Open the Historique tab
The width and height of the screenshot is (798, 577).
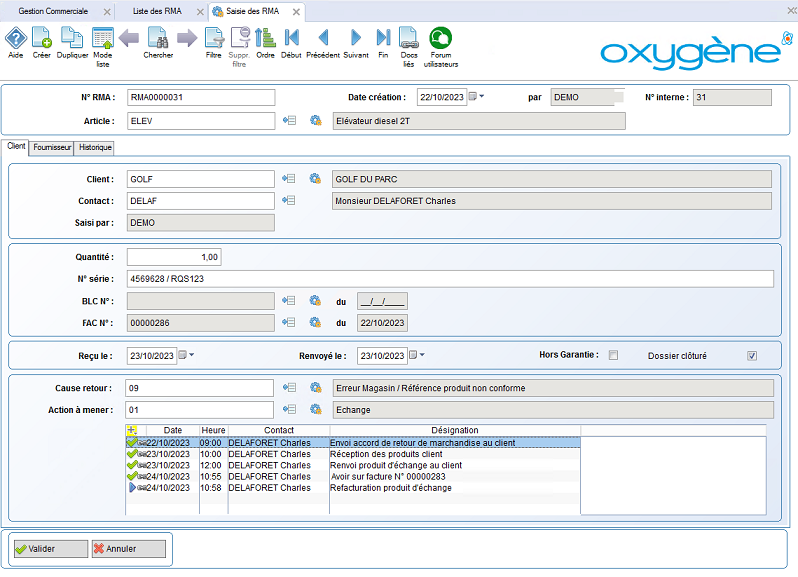tap(96, 147)
